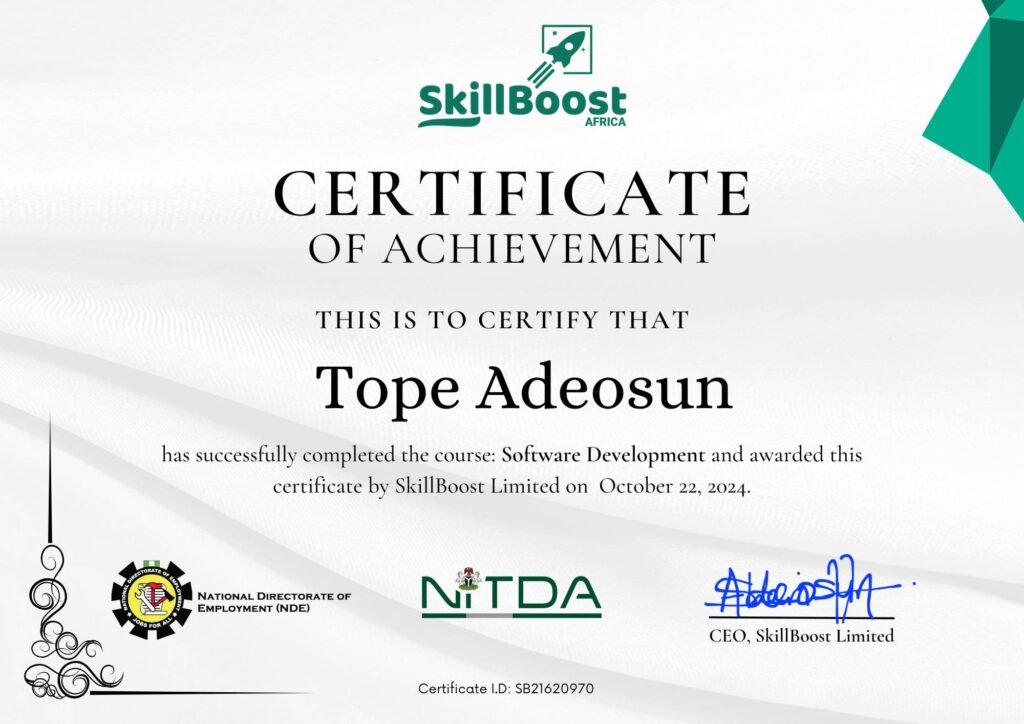Image resolution: width=1024 pixels, height=724 pixels.
Task: Click the vertical black line decoration
Action: click(x=50, y=479)
